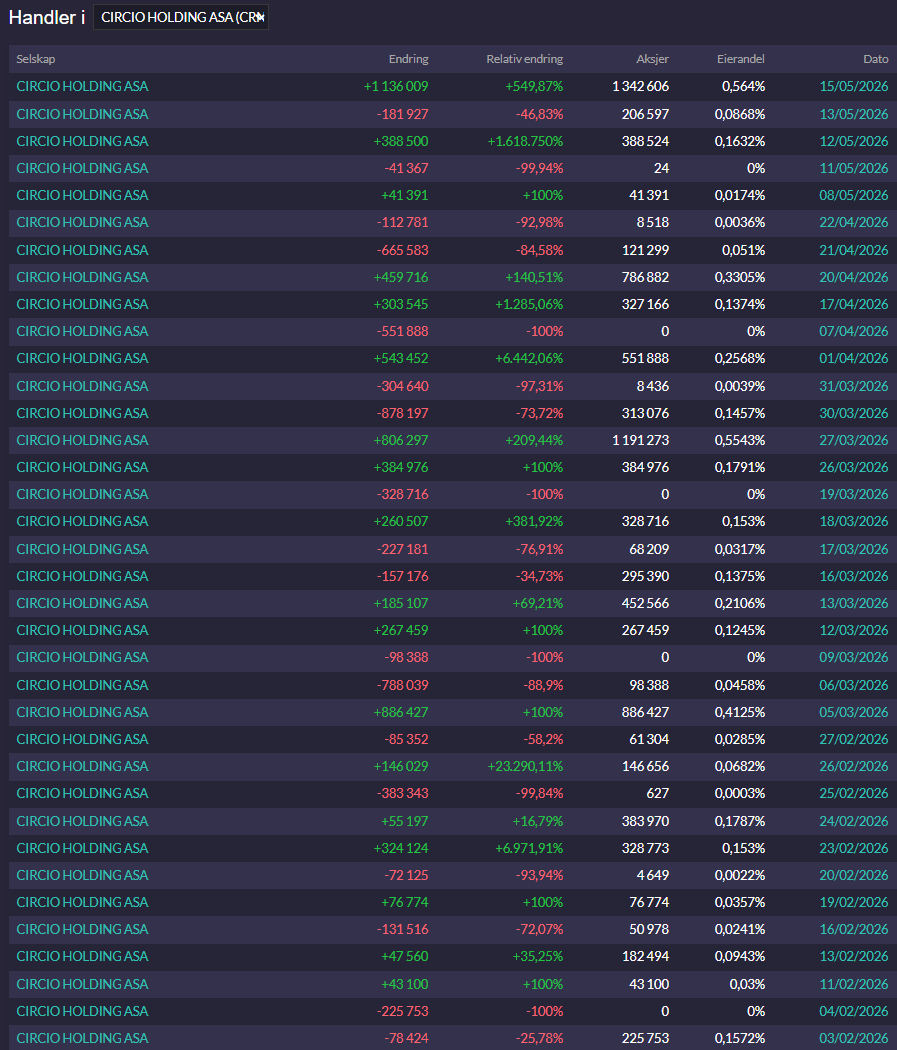Open CIRCIO HOLDING ASA link dated 15/05/2026
The width and height of the screenshot is (897, 1050).
click(x=82, y=86)
